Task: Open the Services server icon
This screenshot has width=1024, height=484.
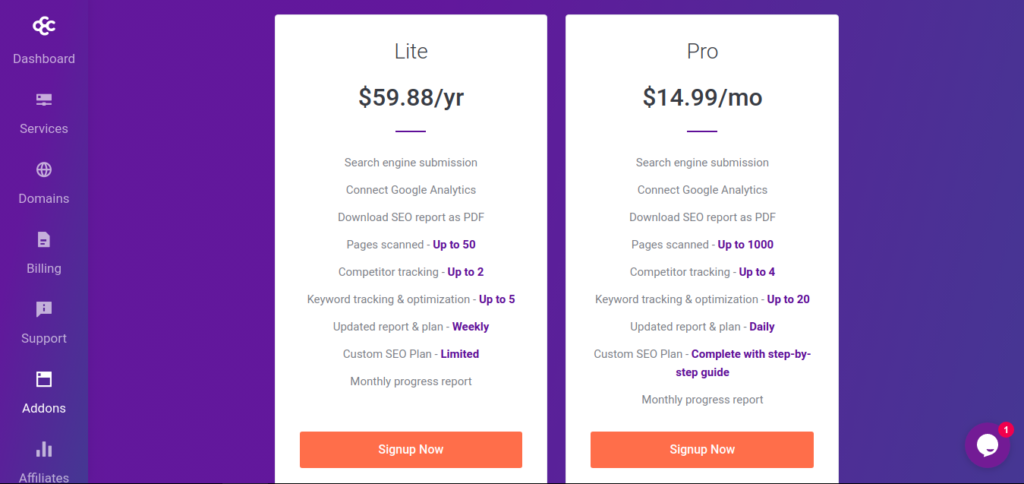Action: (44, 100)
